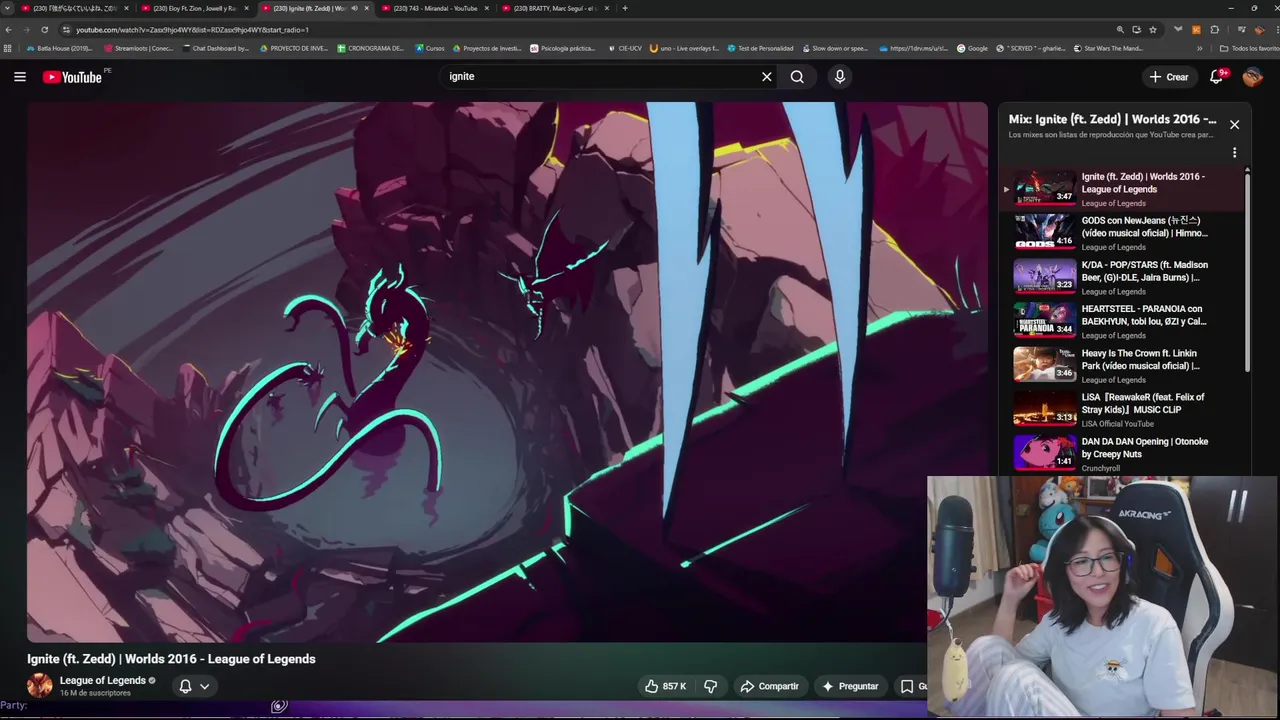The image size is (1280, 720).
Task: Open the Mix playlist options menu
Action: (x=1234, y=153)
